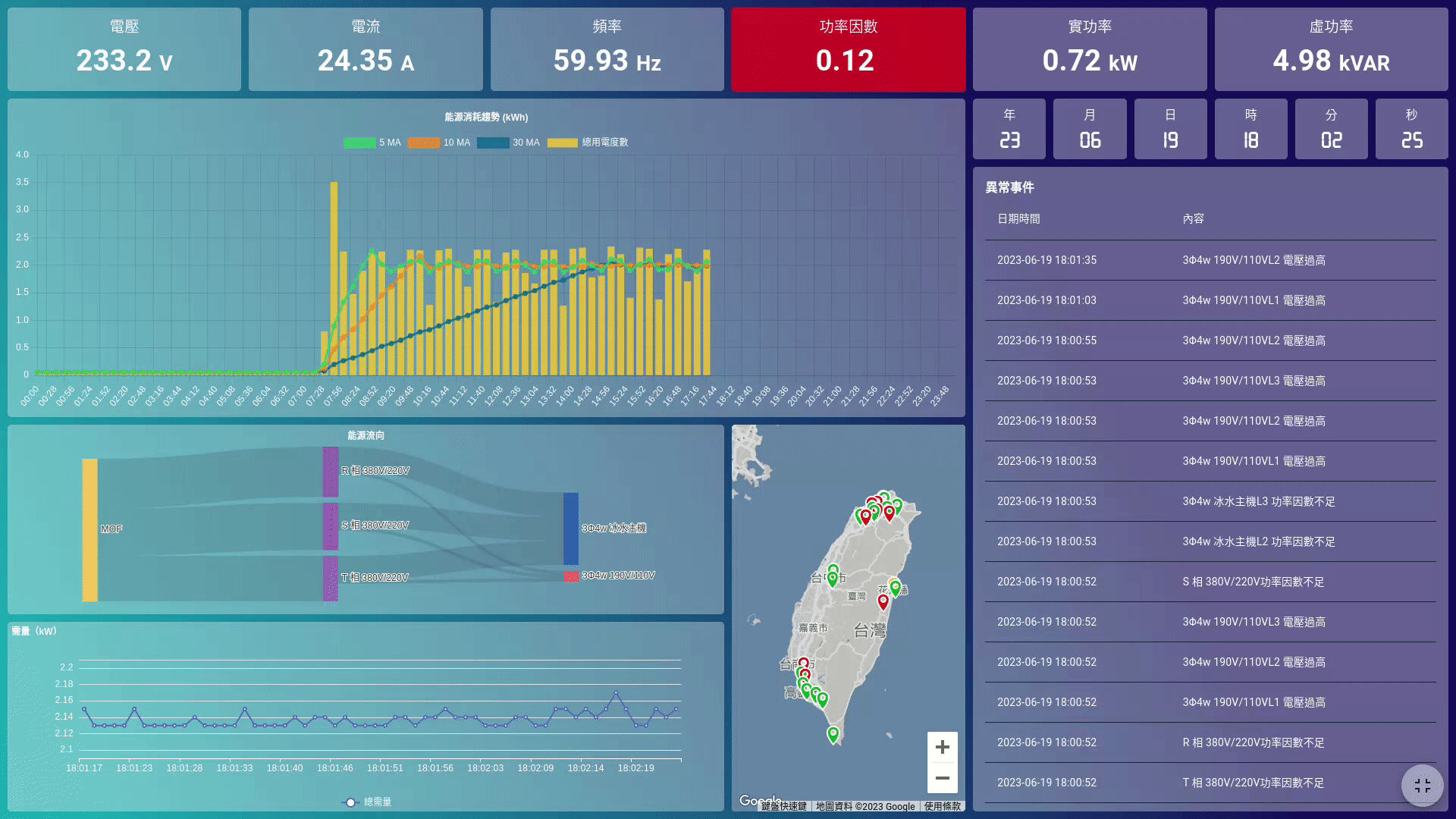
Task: Click the exit fullscreen round button
Action: point(1422,786)
